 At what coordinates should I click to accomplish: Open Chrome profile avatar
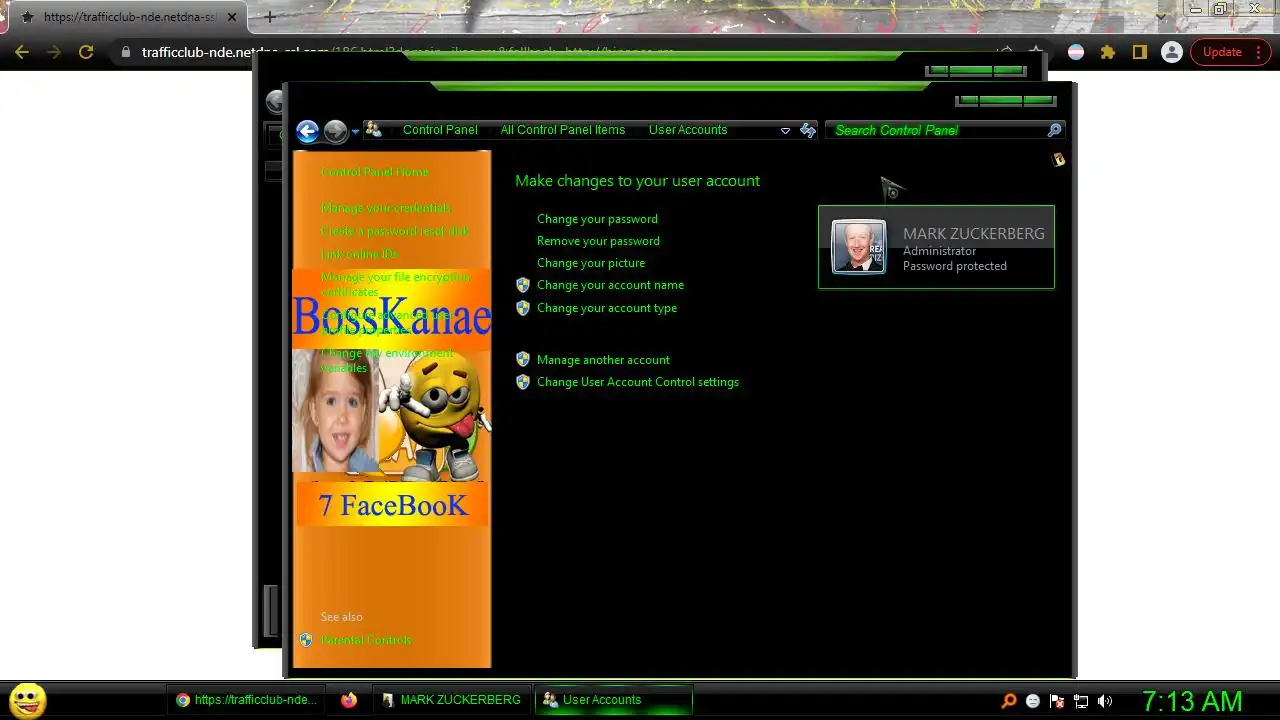(1172, 52)
